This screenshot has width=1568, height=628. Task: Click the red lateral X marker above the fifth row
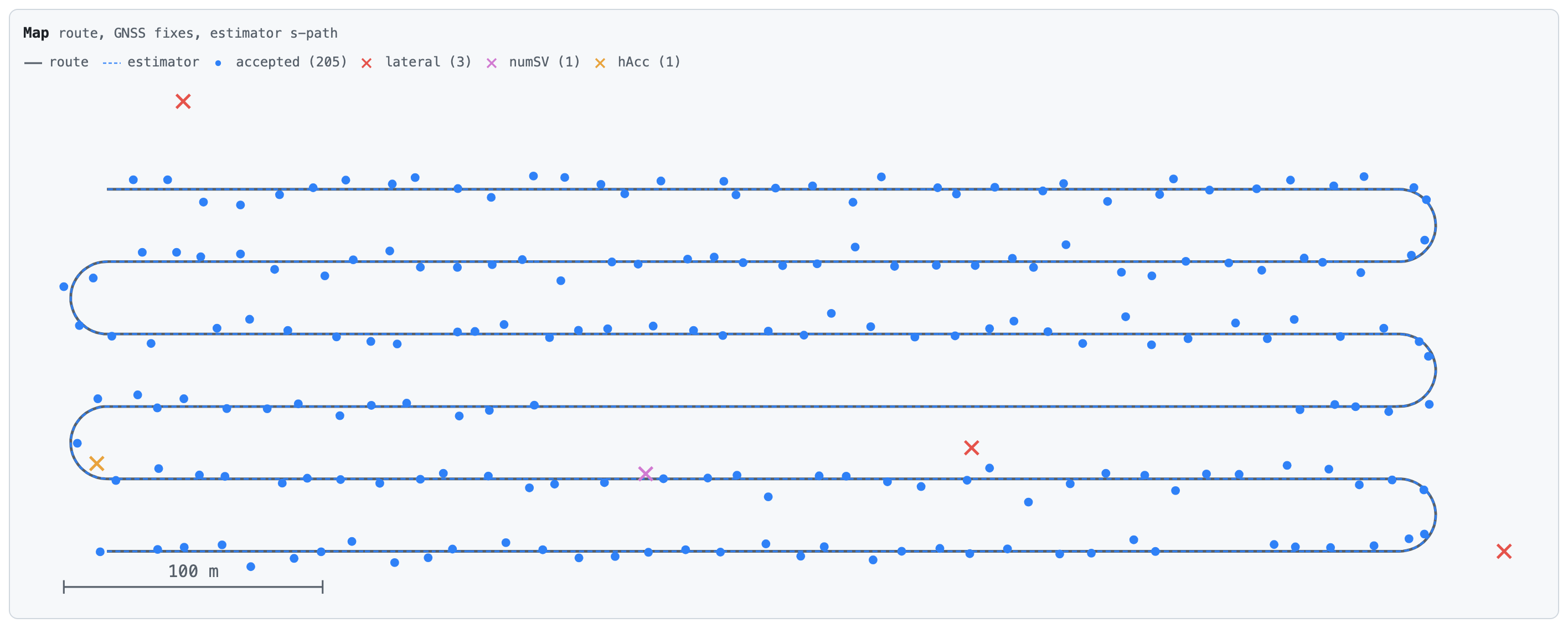[x=972, y=449]
